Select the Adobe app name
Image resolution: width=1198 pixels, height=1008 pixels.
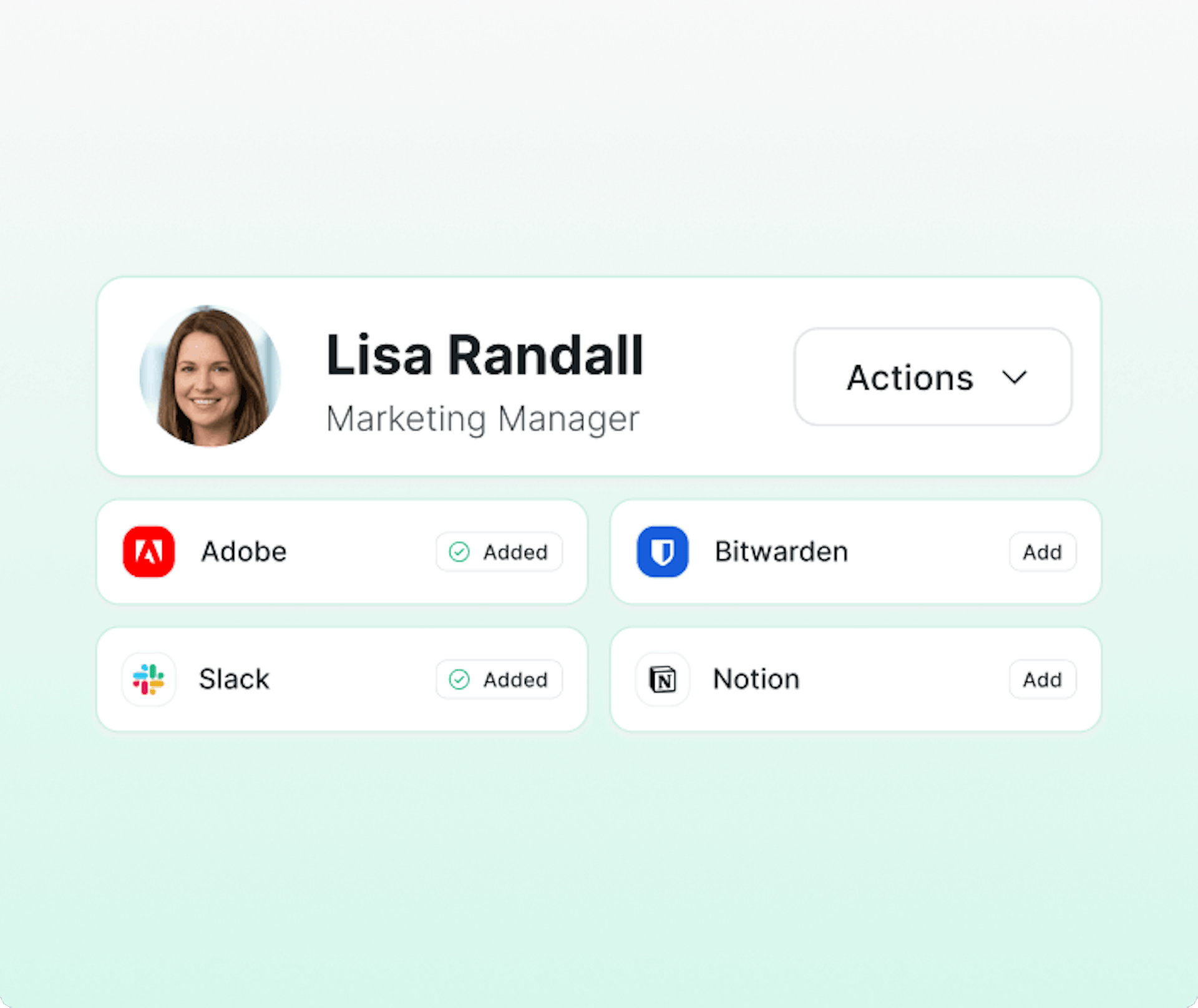tap(244, 552)
